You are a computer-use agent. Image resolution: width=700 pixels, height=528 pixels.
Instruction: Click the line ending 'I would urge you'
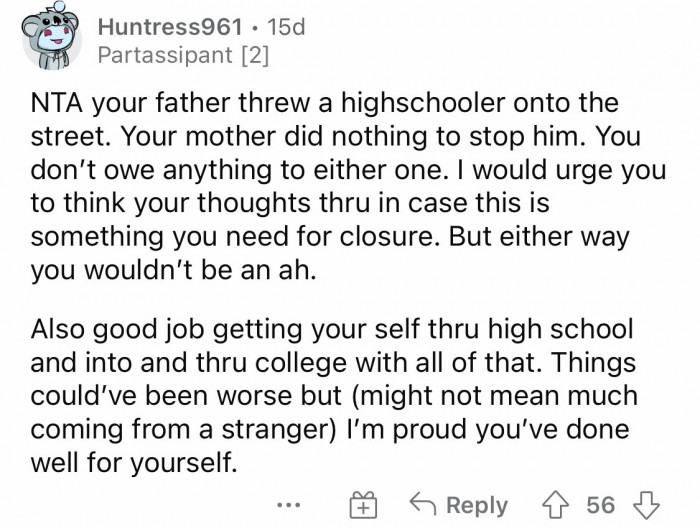tap(555, 166)
